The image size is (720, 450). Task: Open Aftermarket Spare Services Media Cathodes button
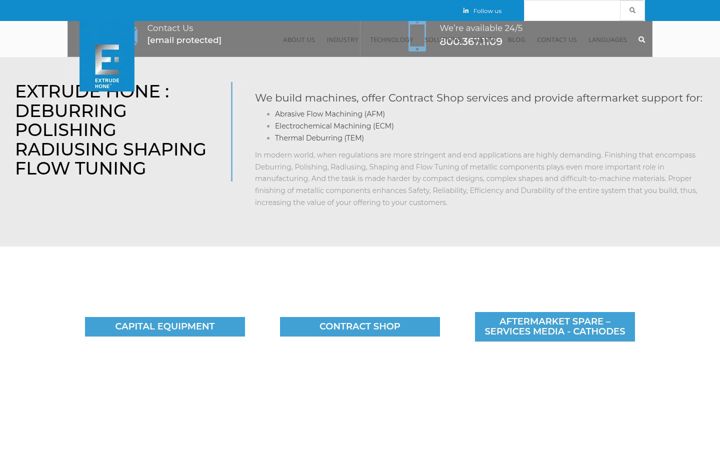(x=555, y=326)
